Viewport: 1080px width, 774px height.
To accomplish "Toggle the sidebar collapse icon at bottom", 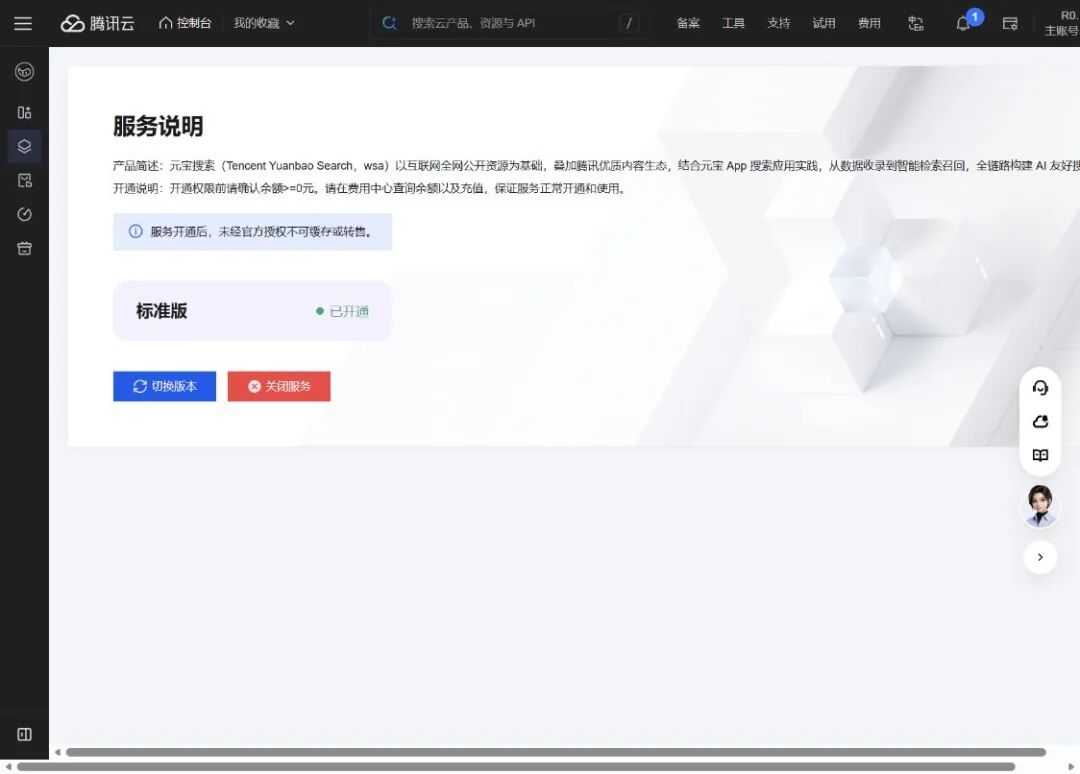I will (24, 734).
